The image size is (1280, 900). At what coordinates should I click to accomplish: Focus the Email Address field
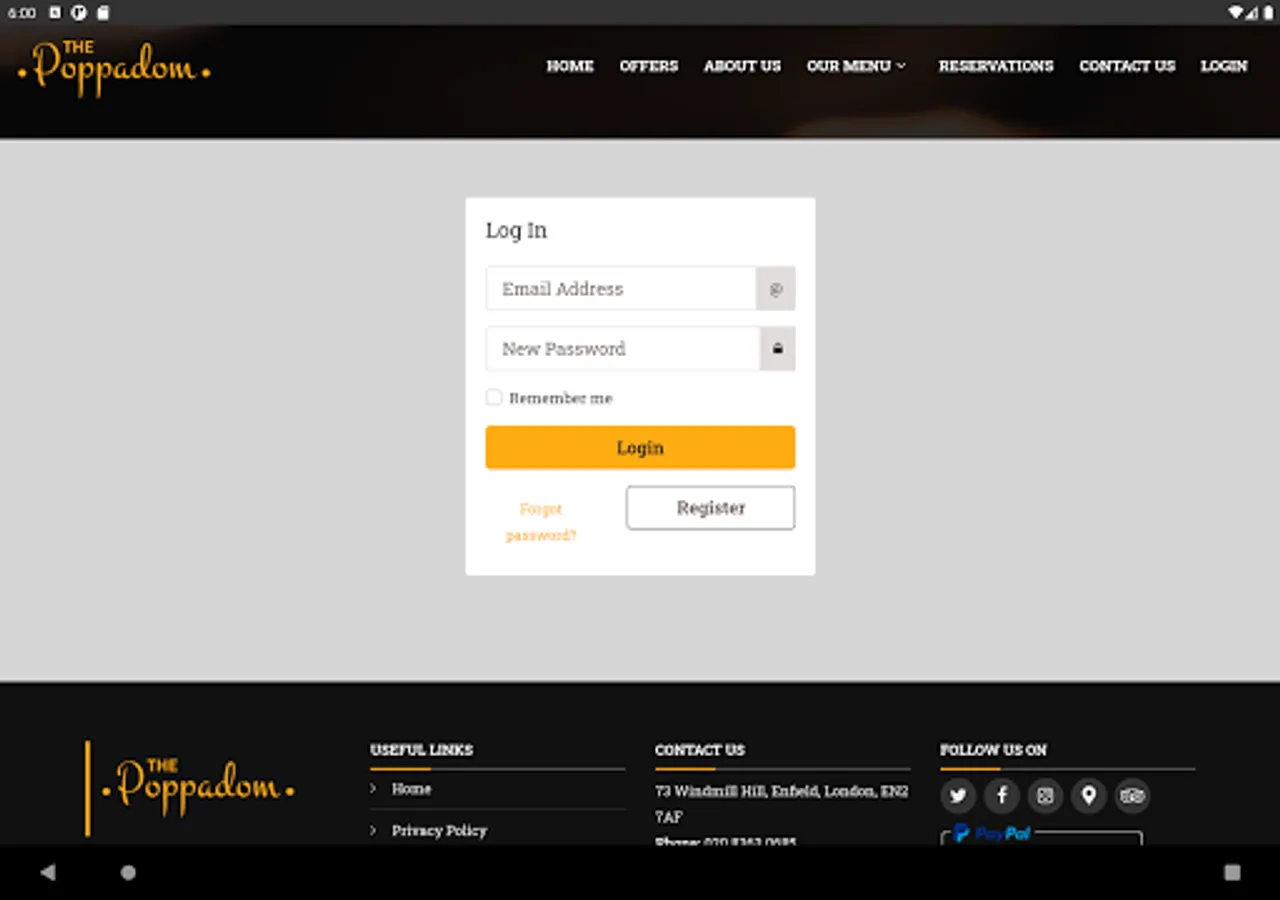pos(621,289)
